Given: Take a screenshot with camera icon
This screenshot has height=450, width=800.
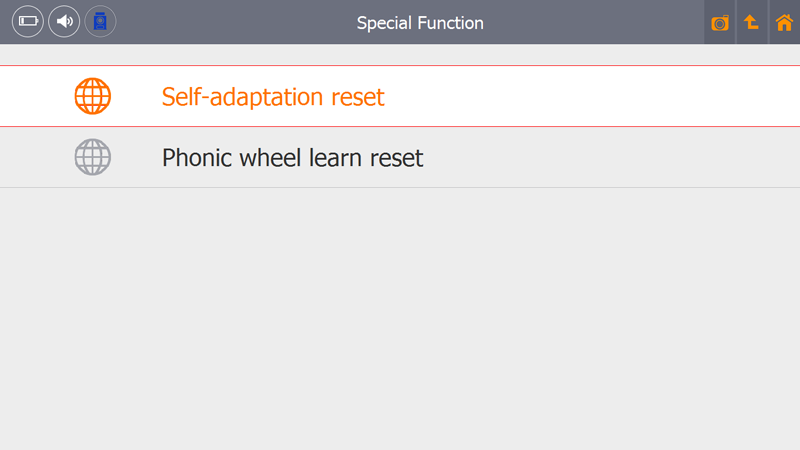Looking at the screenshot, I should (719, 22).
